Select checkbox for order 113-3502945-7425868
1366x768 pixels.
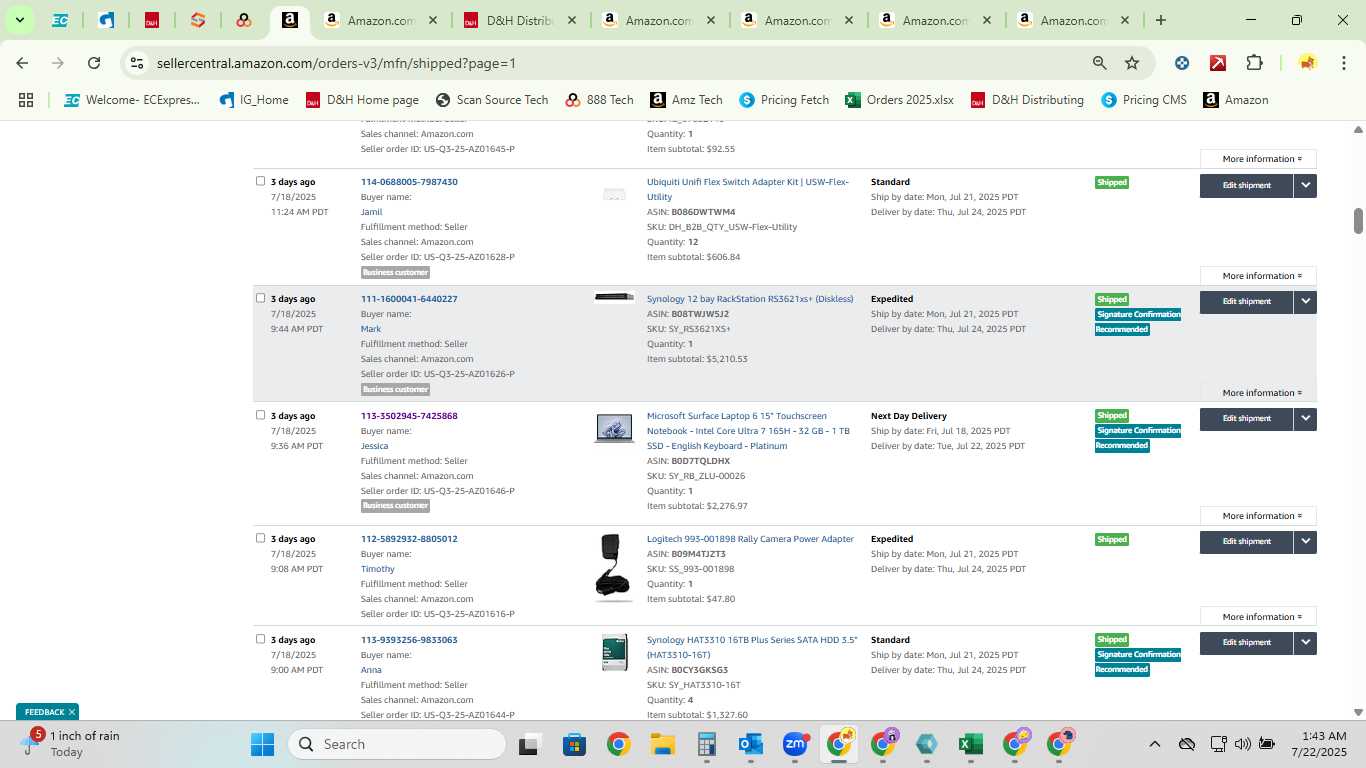(260, 415)
